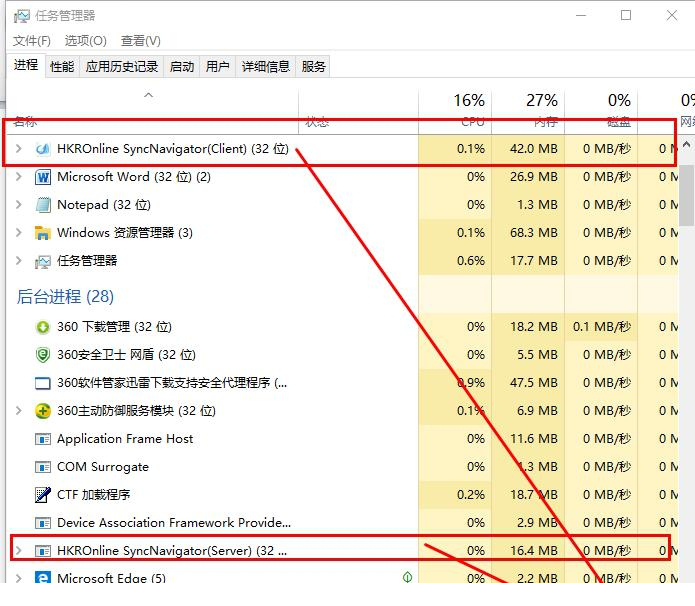Switch to the 启动 tab
Image resolution: width=695 pixels, height=606 pixels.
click(x=182, y=66)
